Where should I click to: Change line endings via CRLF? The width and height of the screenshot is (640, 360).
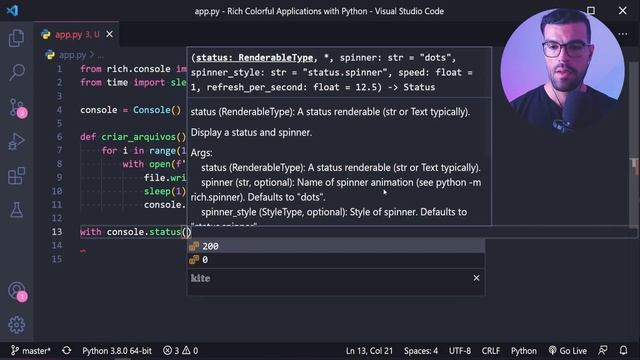coord(490,351)
